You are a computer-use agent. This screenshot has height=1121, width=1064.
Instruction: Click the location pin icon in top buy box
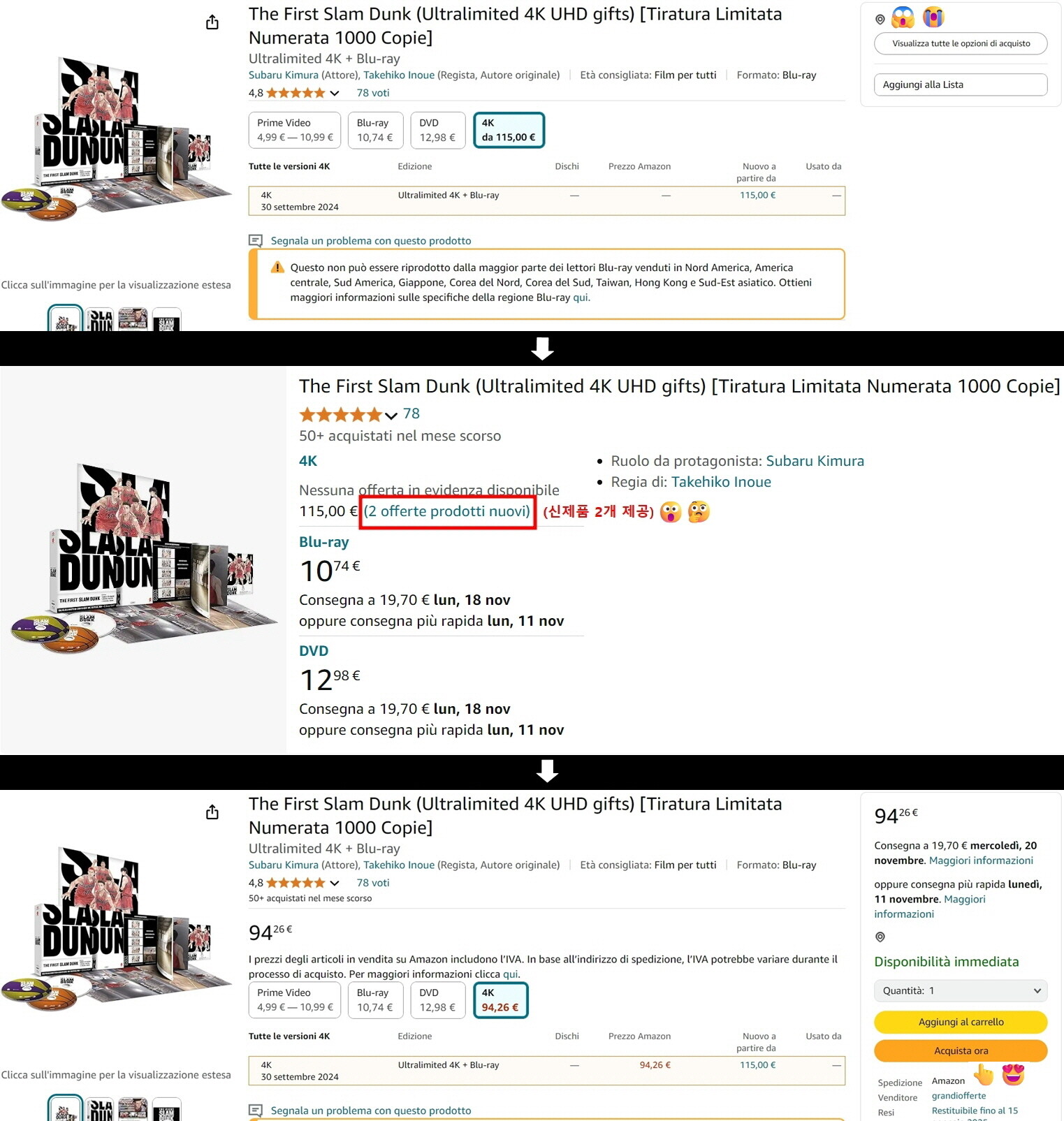click(x=880, y=20)
